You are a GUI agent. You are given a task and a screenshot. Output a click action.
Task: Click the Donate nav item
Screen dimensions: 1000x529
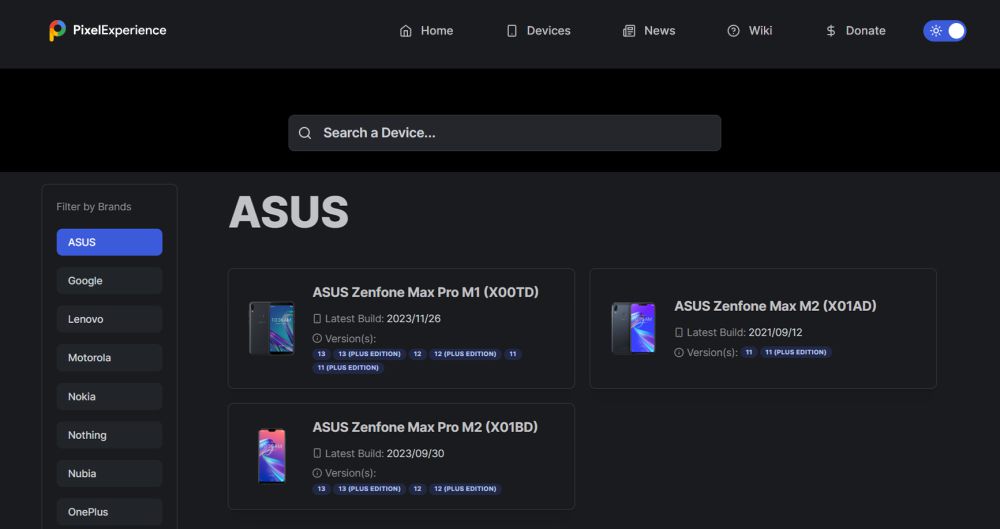tap(855, 31)
